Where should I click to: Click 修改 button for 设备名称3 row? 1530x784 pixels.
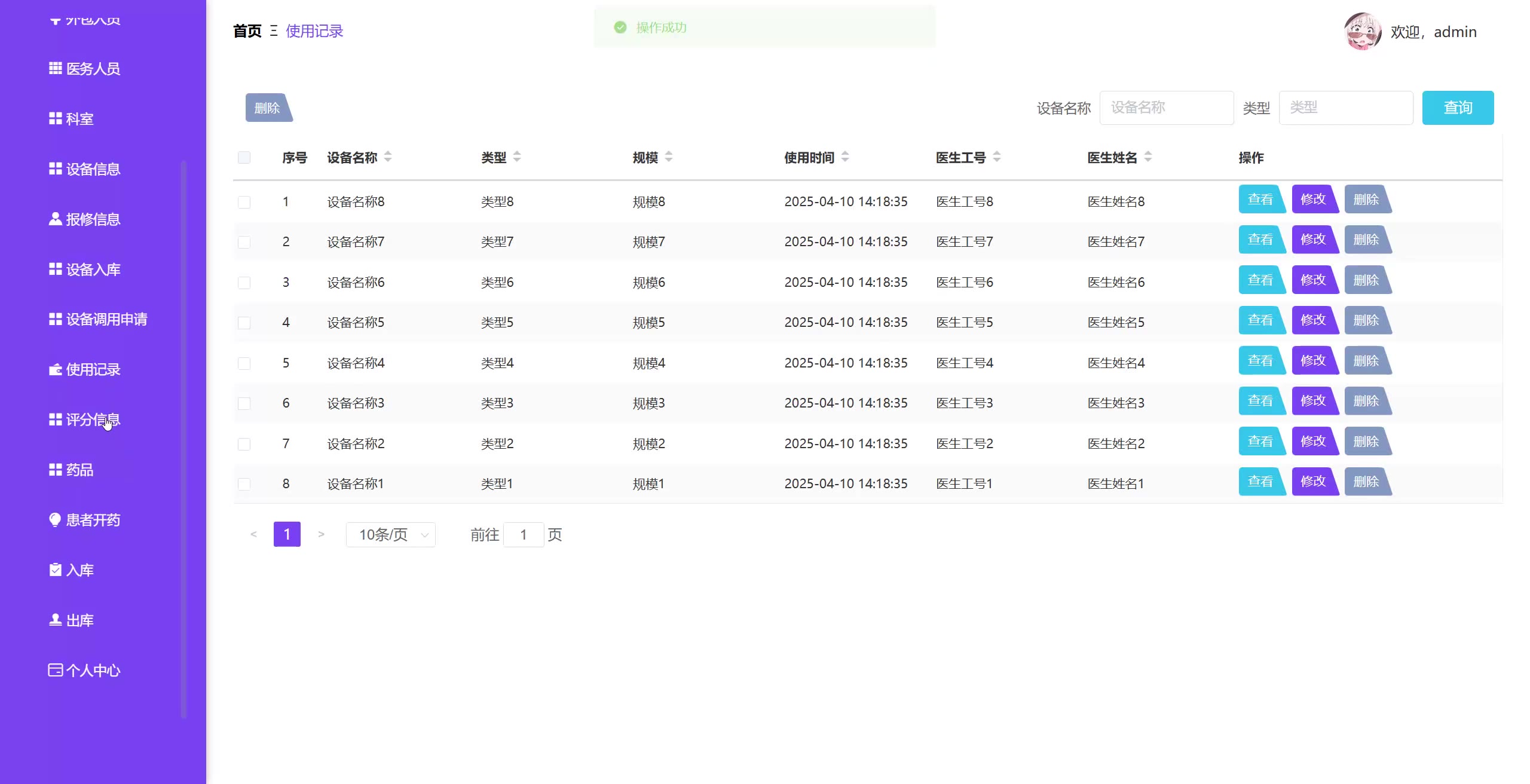point(1313,401)
